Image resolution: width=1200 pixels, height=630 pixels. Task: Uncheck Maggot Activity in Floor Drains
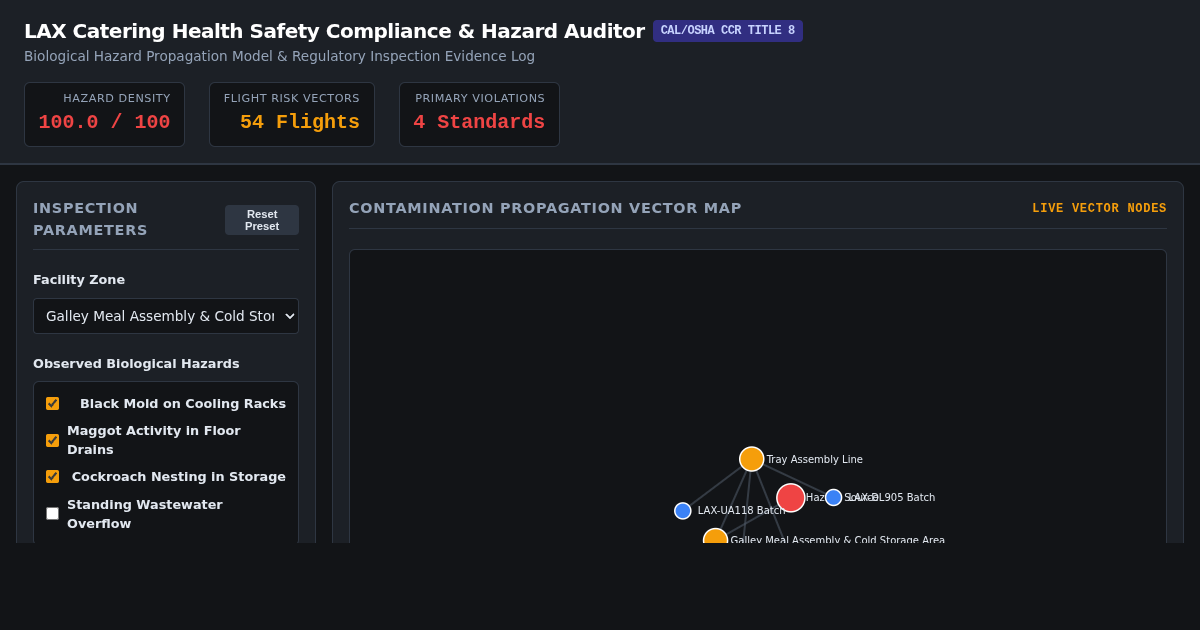coord(52,440)
